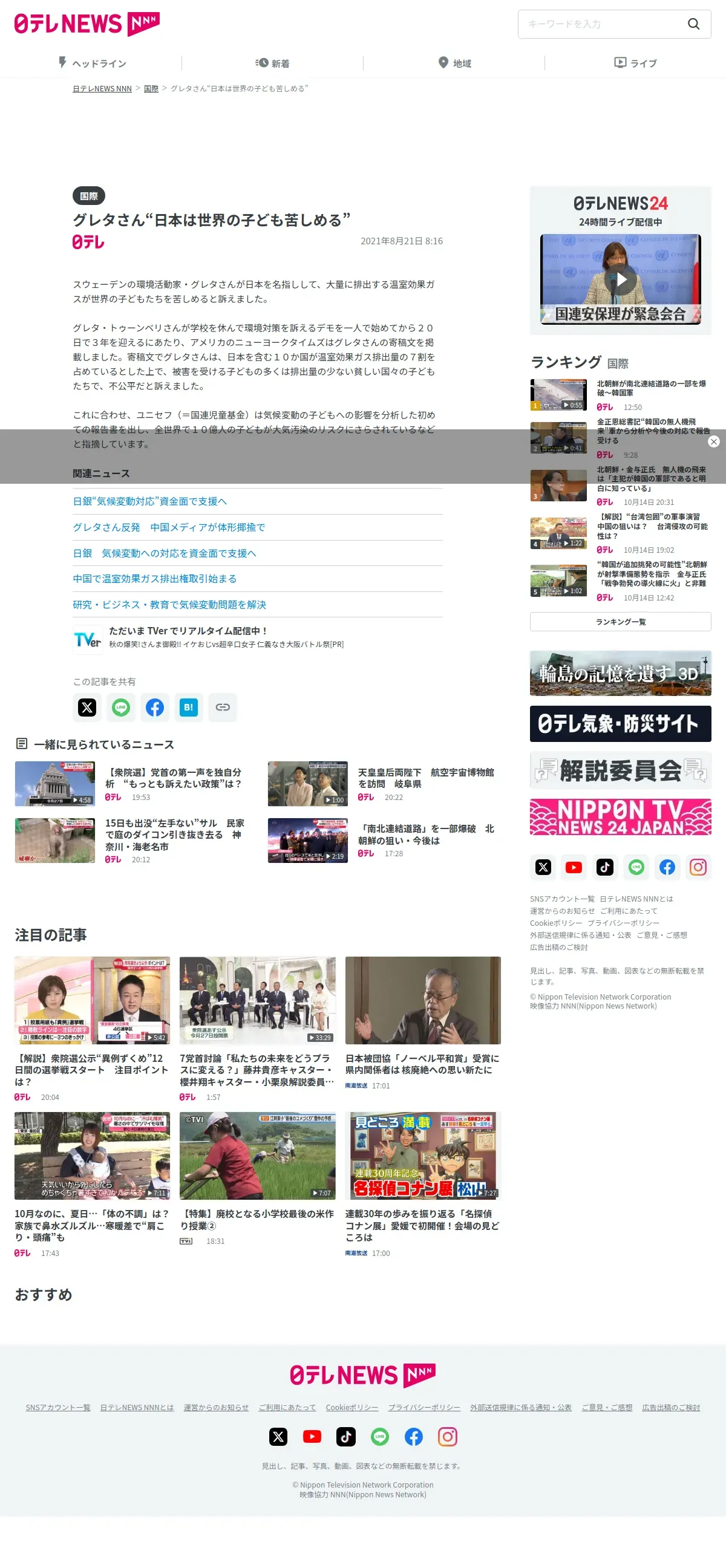The image size is (726, 1568).
Task: Click the 国際 breadcrumb link
Action: pos(151,88)
